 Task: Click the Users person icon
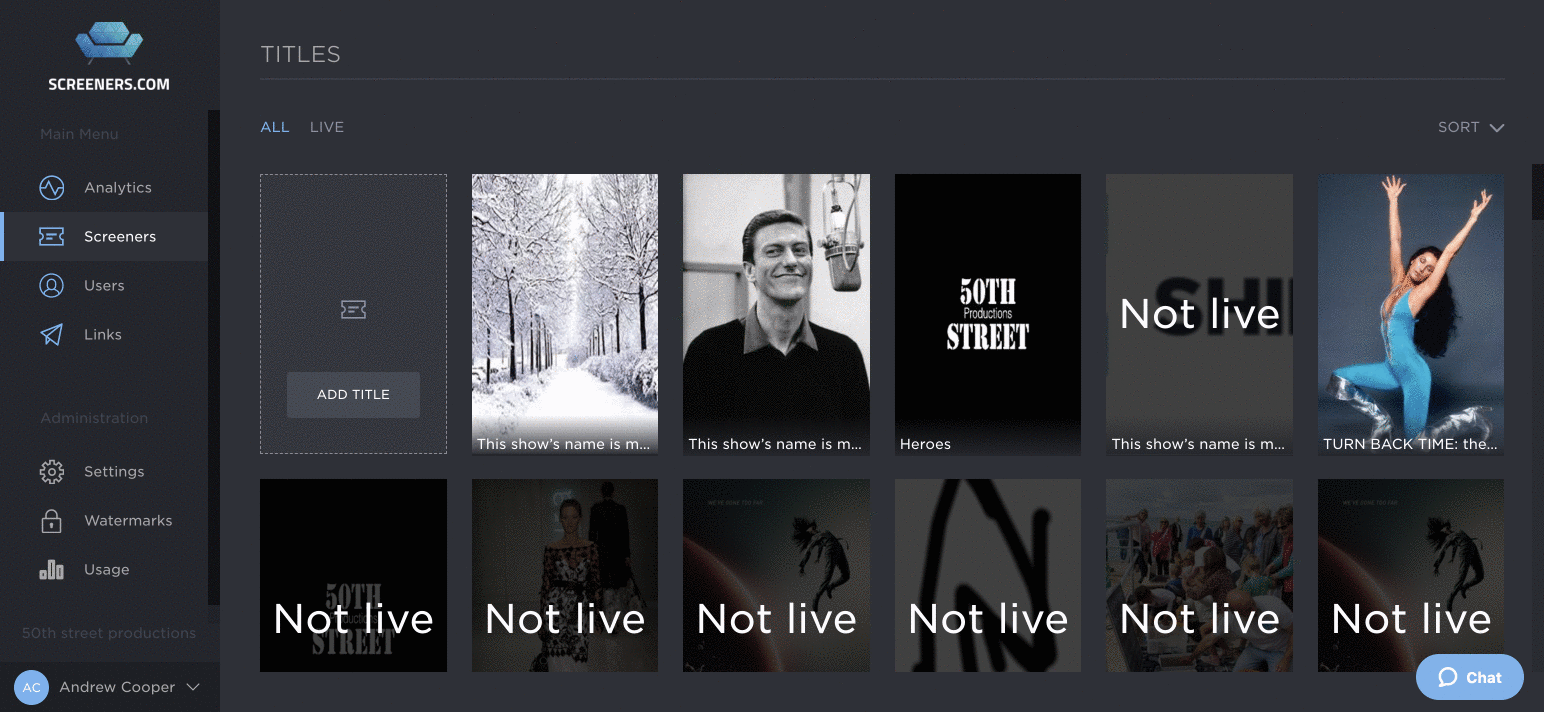[x=51, y=286]
